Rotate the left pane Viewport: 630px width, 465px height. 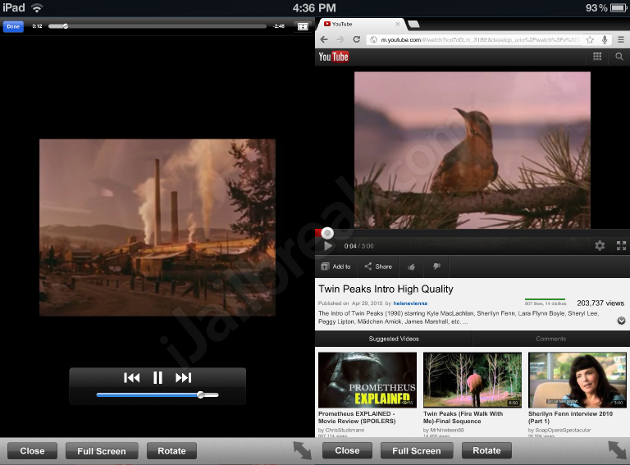coord(172,451)
